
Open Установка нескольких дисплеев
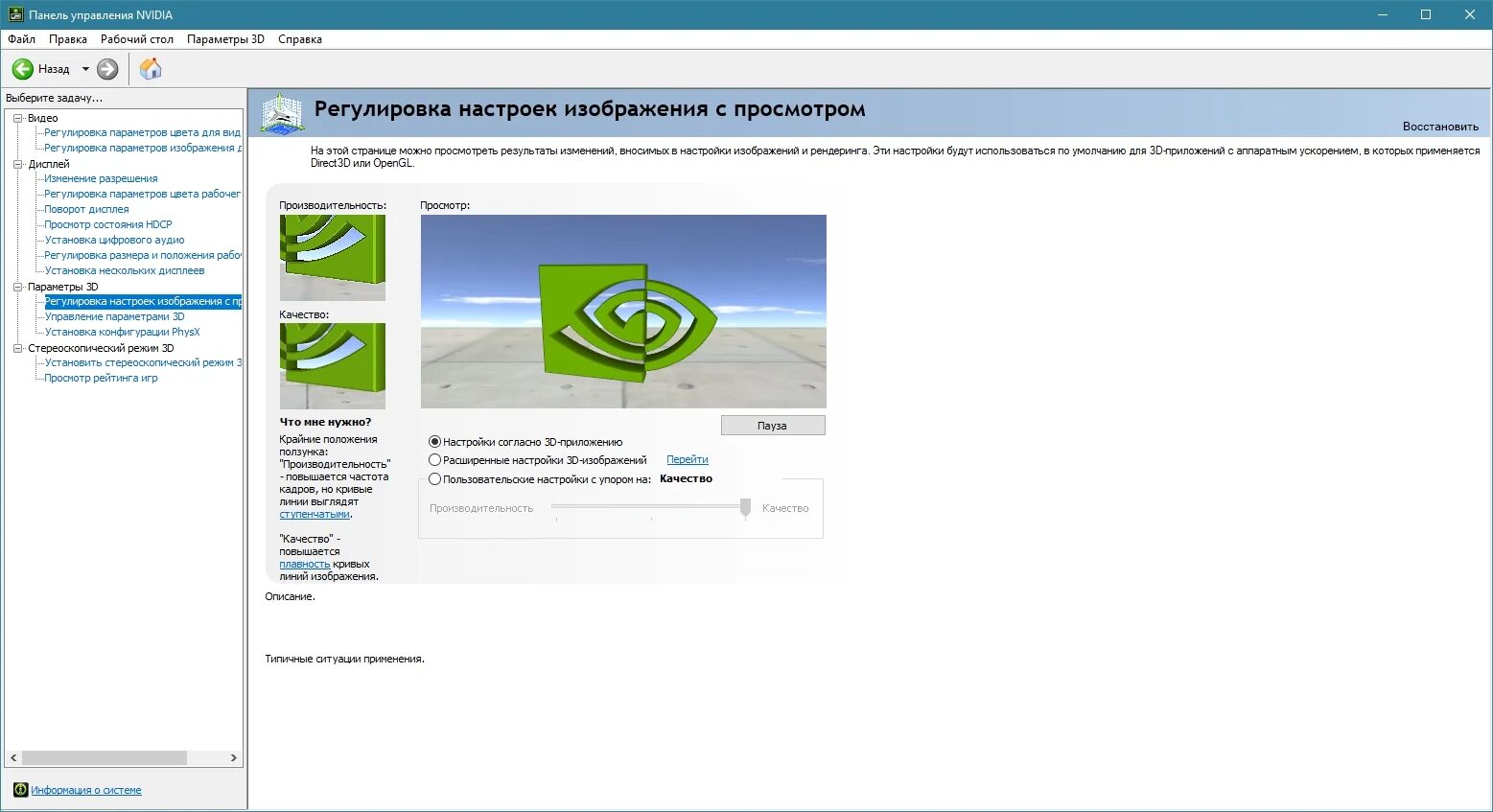125,270
